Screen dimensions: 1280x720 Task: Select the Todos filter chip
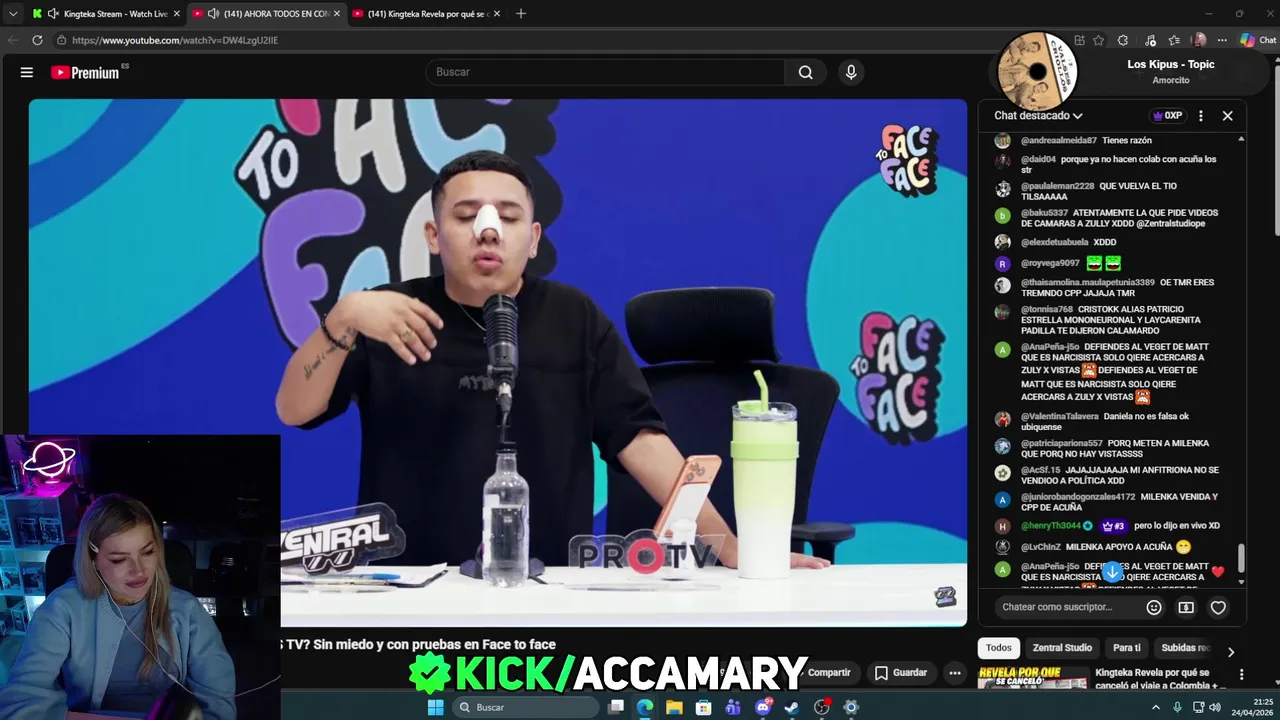(999, 648)
